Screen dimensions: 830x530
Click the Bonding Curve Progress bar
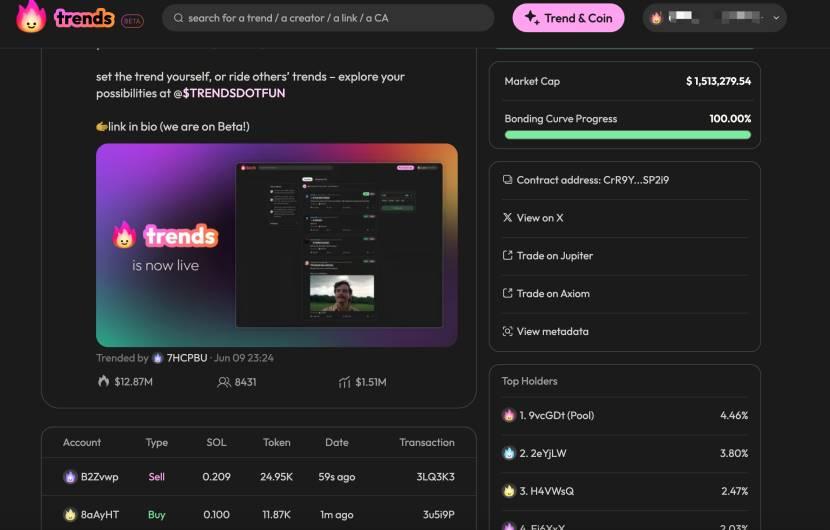[x=627, y=135]
